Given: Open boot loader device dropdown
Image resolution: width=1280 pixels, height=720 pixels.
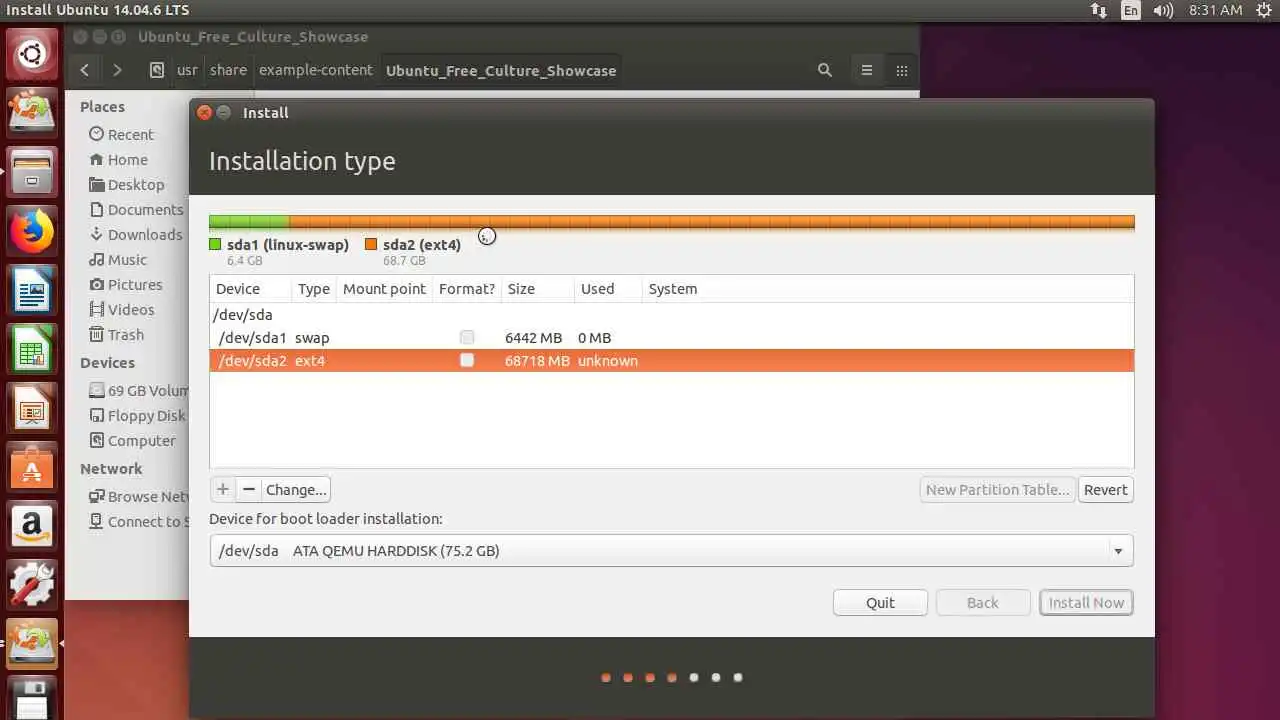Looking at the screenshot, I should pos(671,551).
